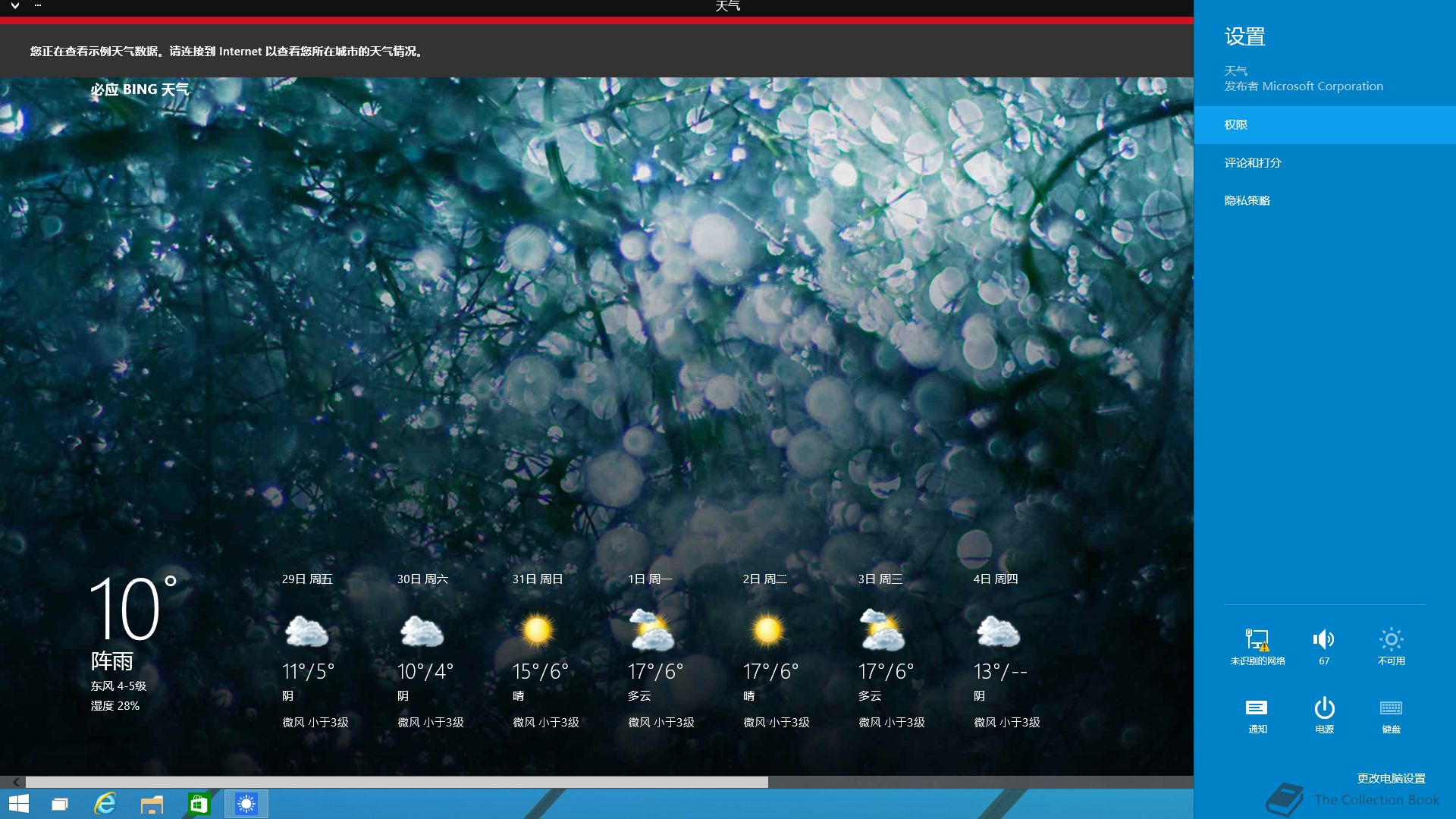Viewport: 1456px width, 819px height.
Task: Click the cloudy icon for 29日 周五
Action: (x=306, y=631)
